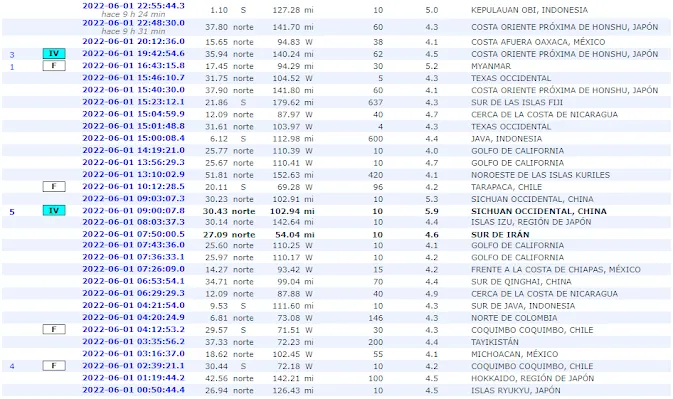Image resolution: width=673 pixels, height=399 pixels.
Task: Open the 2022-06-01 14:19:21.0 event link
Action: pos(133,150)
